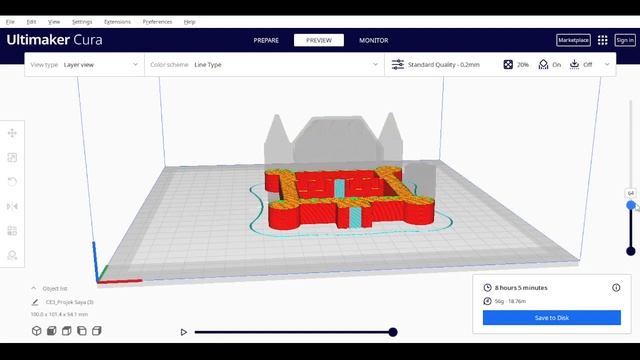The width and height of the screenshot is (640, 360).
Task: Click the print settings sliders icon
Action: pyautogui.click(x=398, y=64)
